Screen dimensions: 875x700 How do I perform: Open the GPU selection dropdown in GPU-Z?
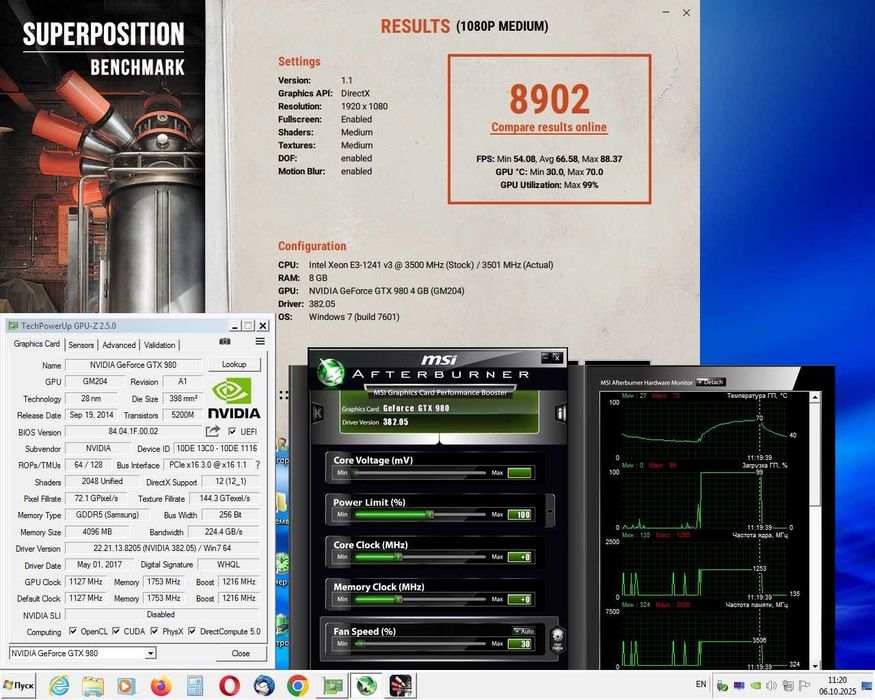pyautogui.click(x=150, y=653)
